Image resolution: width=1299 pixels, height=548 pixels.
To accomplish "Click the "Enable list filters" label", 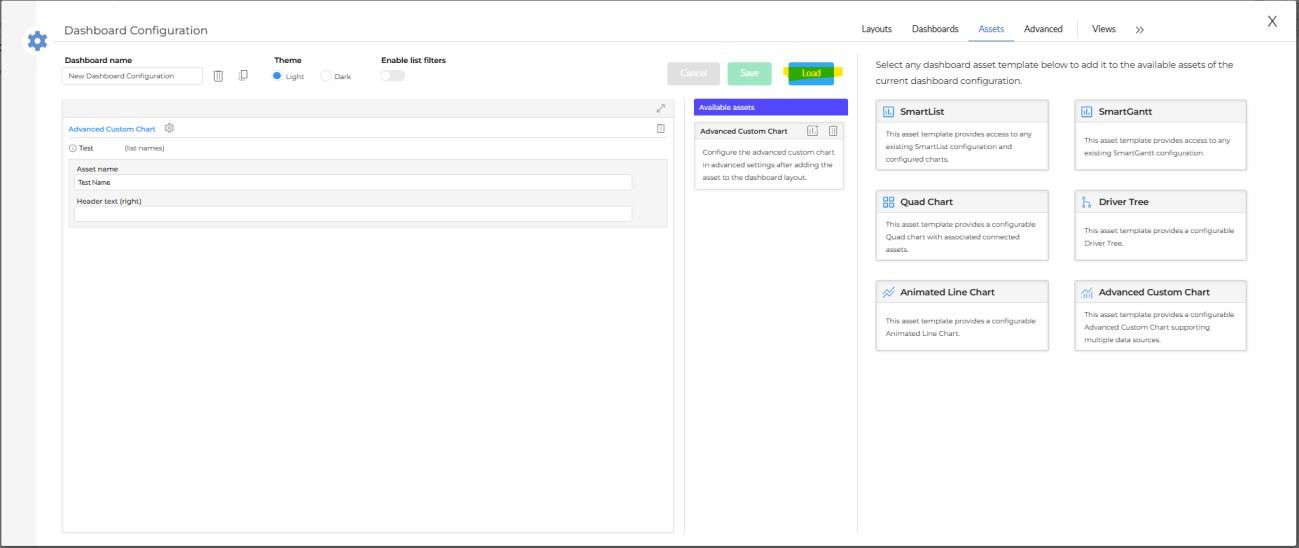I will (x=413, y=60).
